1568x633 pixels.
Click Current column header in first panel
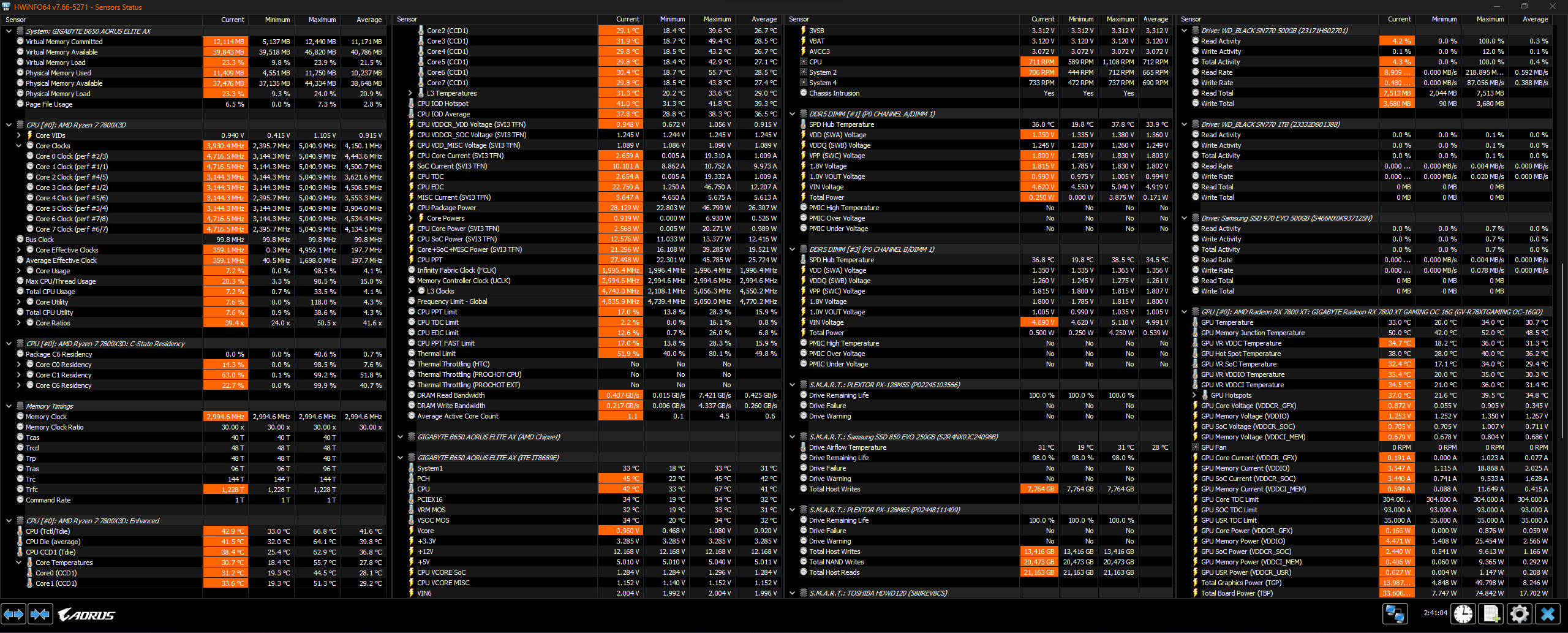(x=225, y=20)
